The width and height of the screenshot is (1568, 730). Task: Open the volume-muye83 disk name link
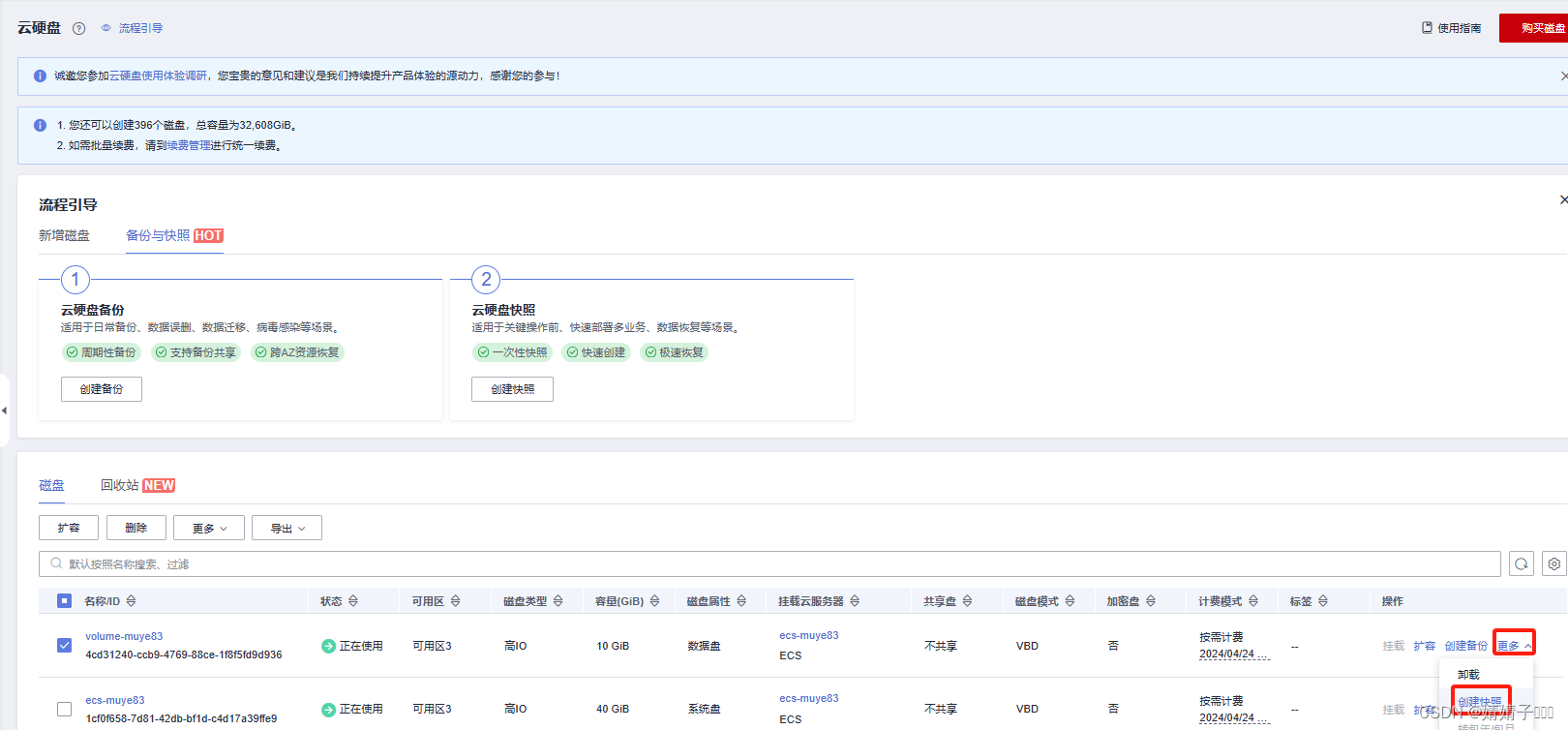pyautogui.click(x=124, y=636)
